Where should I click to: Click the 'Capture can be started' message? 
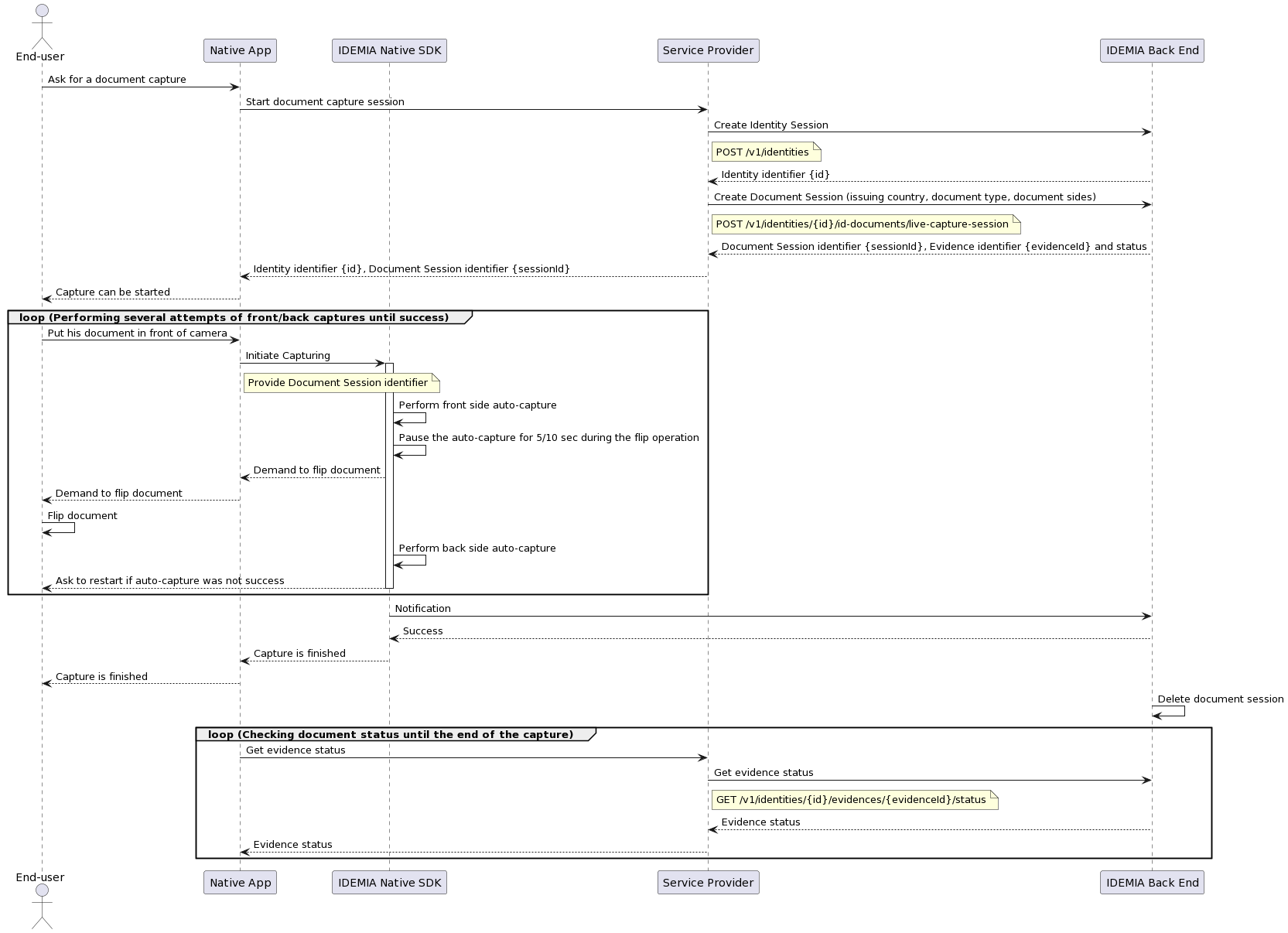point(113,292)
